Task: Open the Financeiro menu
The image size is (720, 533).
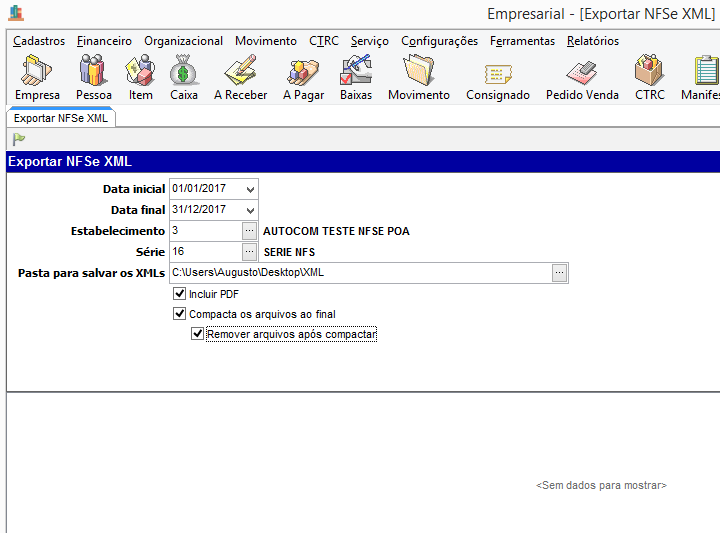Action: click(x=104, y=41)
